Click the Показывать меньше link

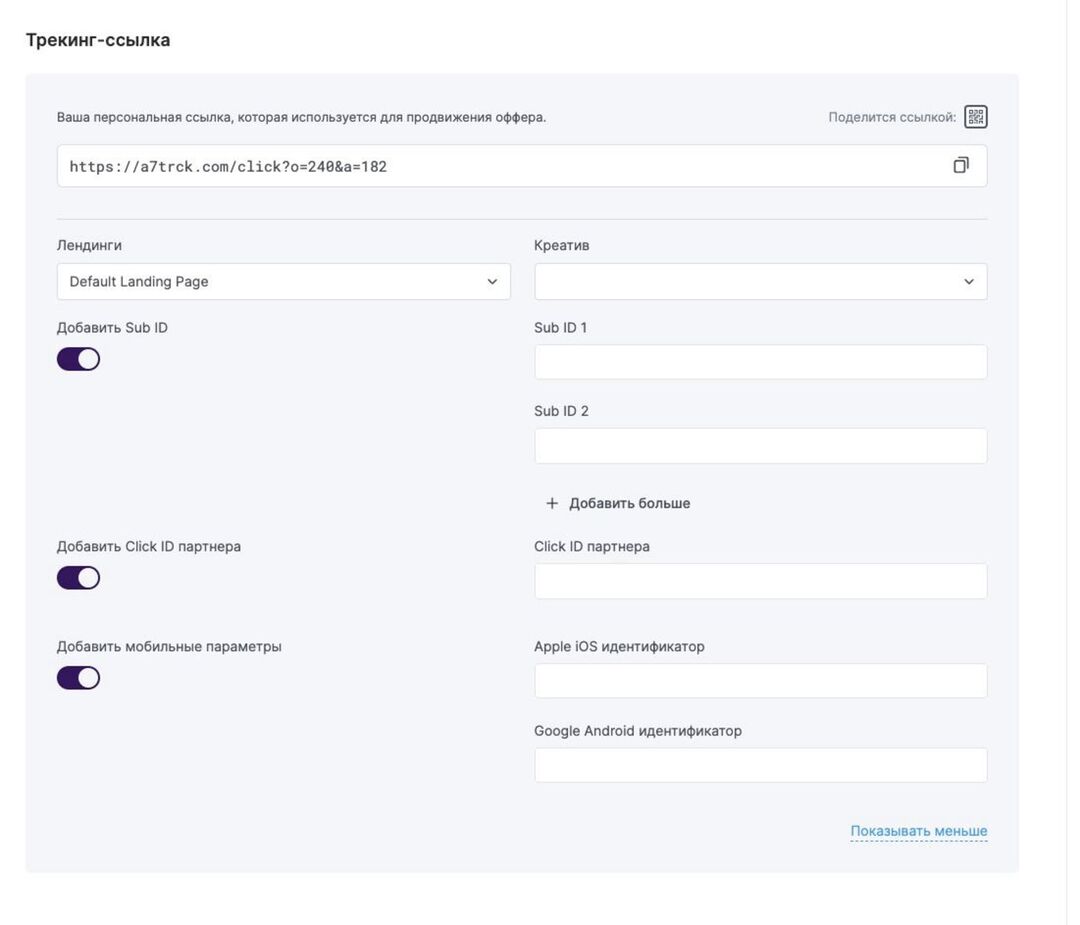[919, 831]
